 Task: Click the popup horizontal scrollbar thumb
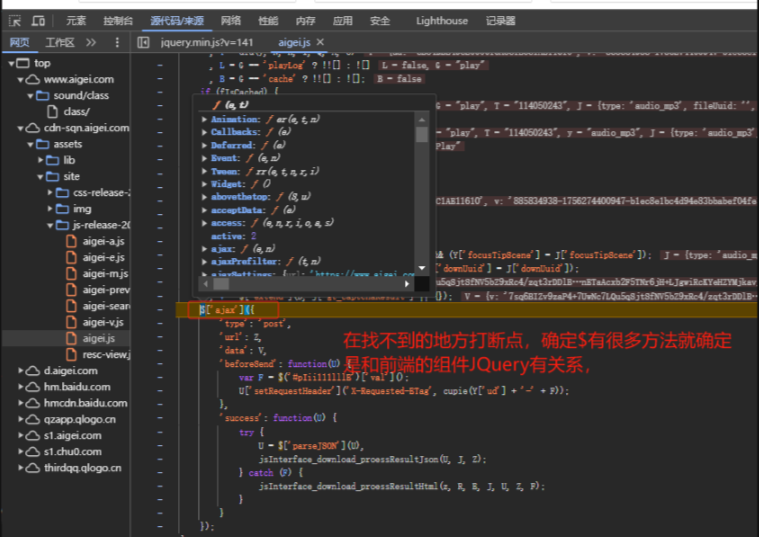tap(222, 284)
